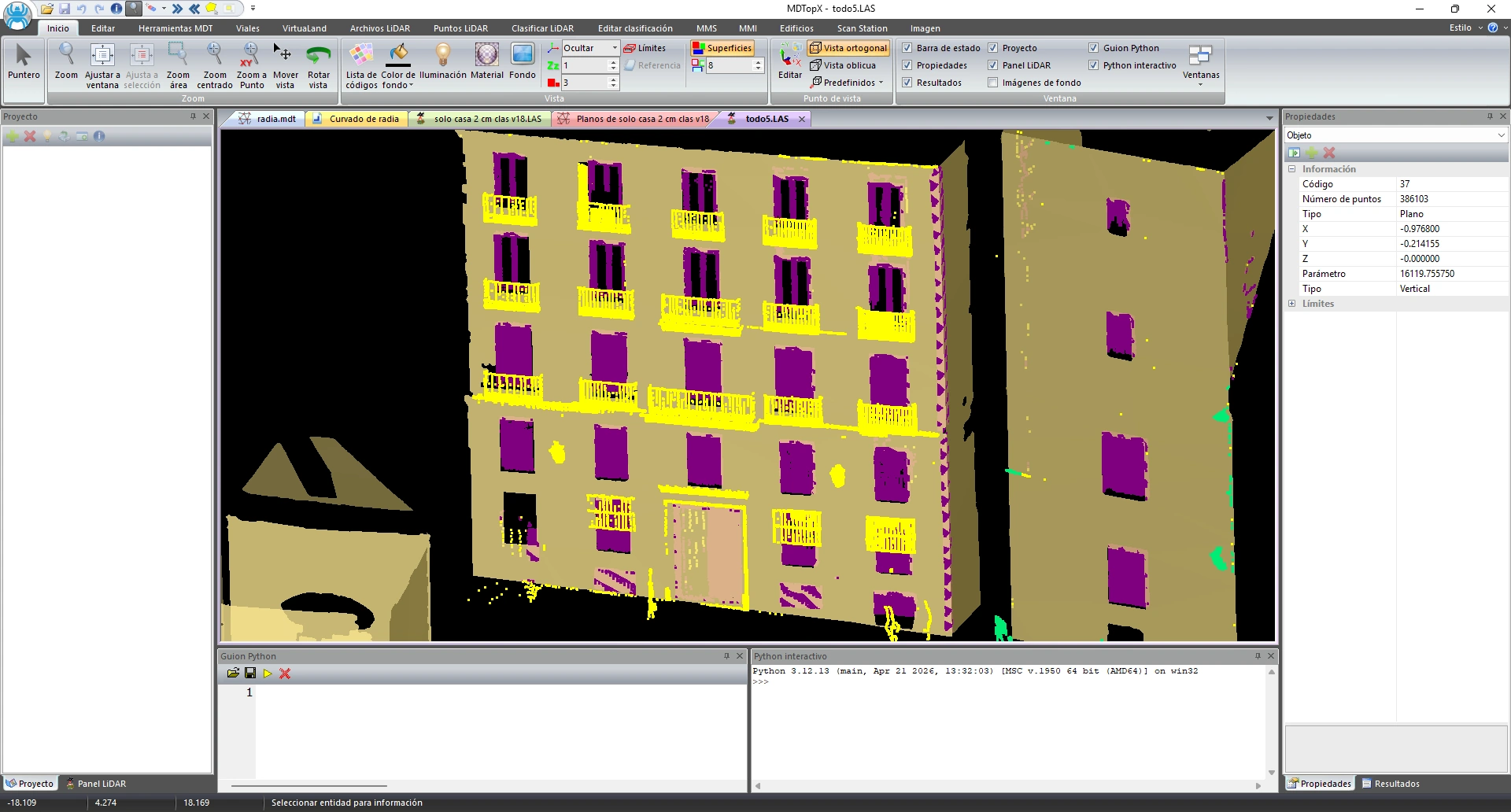1511x812 pixels.
Task: Click the forward double-chevron quick access icon
Action: pos(177,9)
